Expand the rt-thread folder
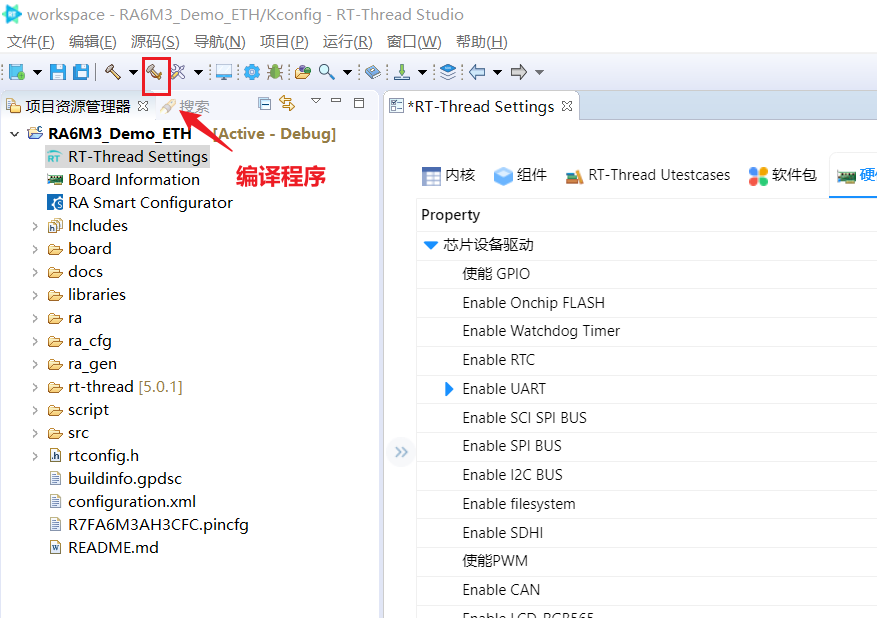The width and height of the screenshot is (877, 618). (x=35, y=387)
